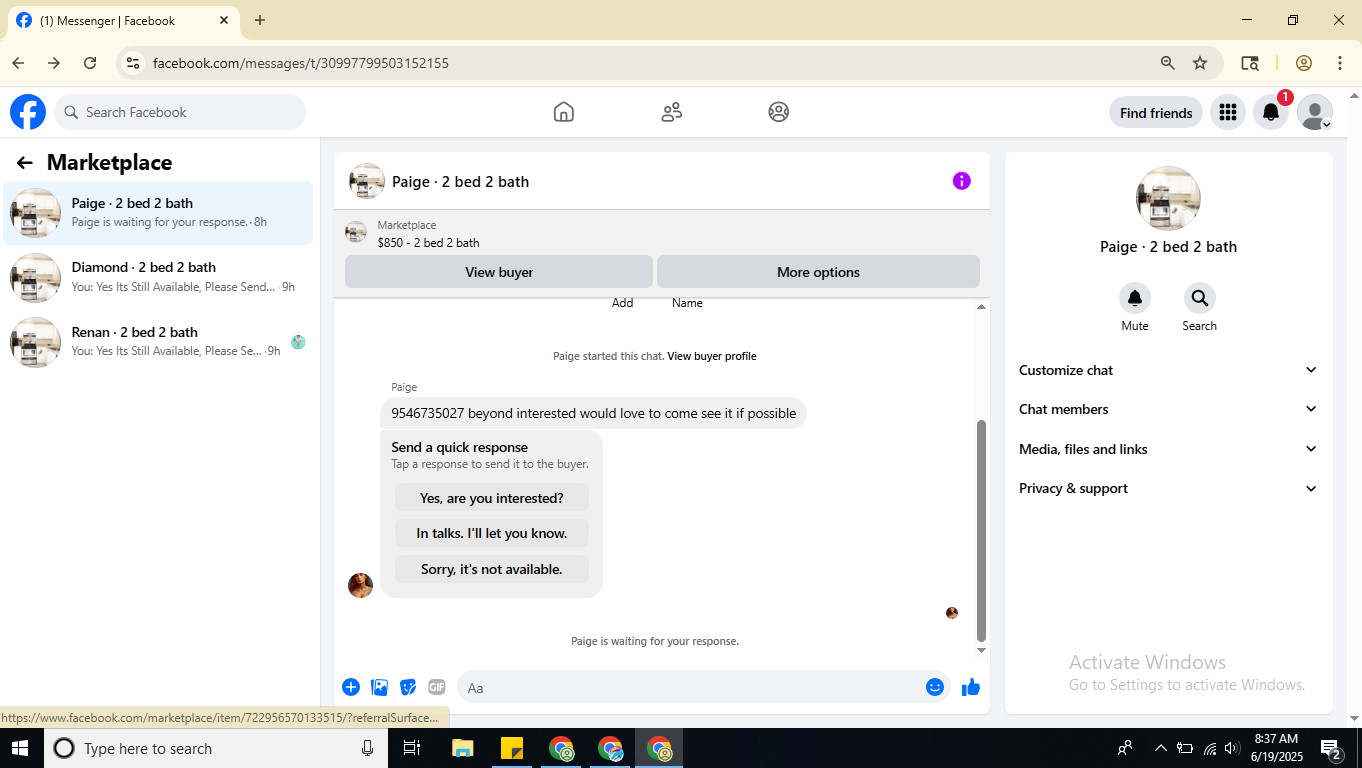The image size is (1362, 768).
Task: Click chat scrollbar up arrow
Action: 981,307
